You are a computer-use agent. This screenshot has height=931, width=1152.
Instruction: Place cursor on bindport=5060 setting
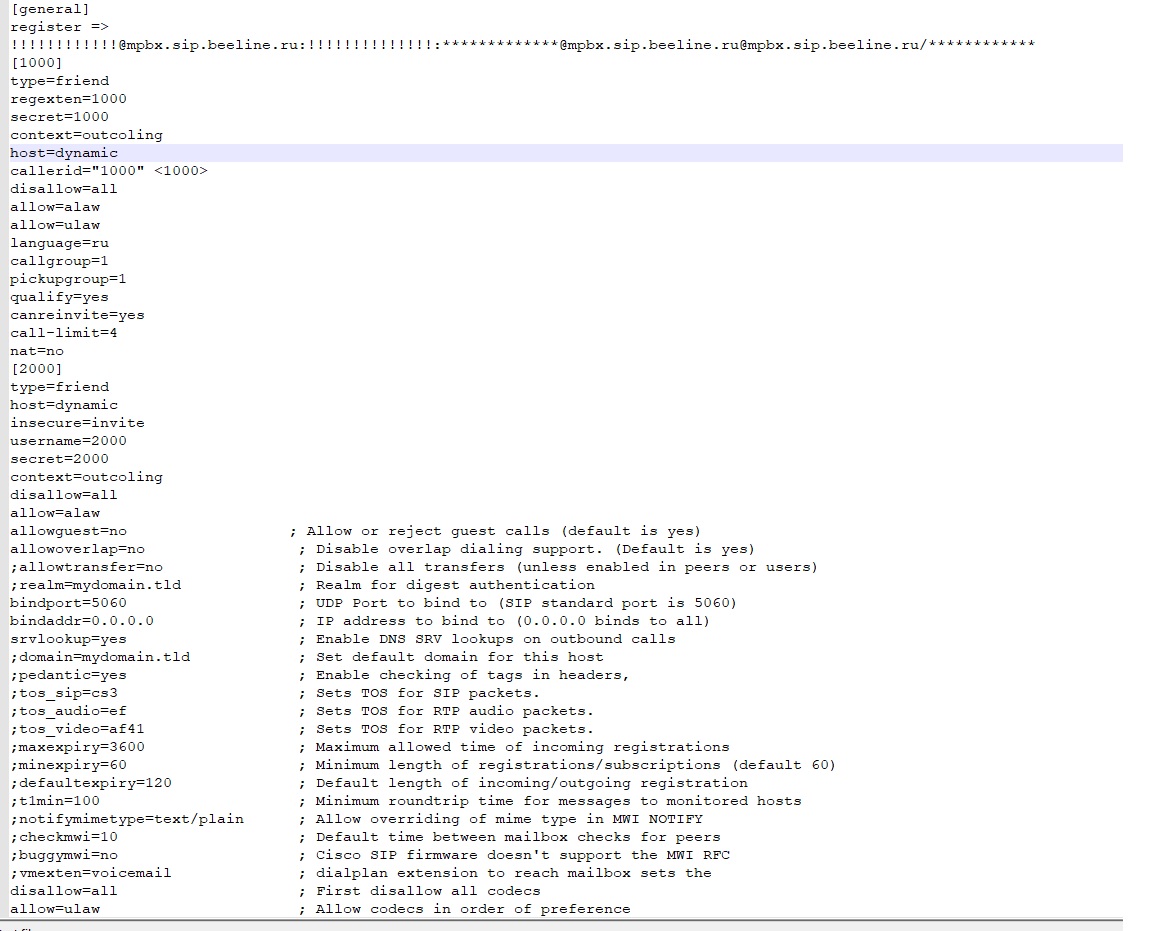68,603
